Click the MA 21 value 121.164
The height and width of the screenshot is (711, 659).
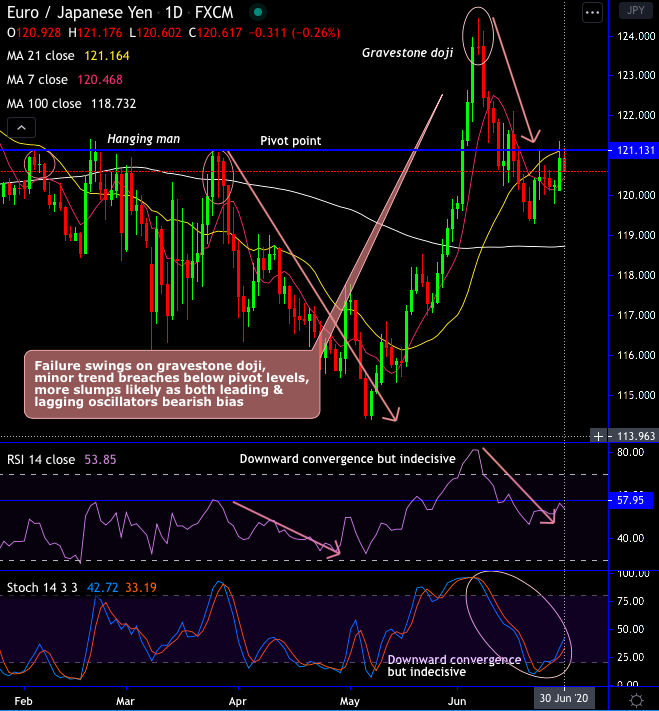click(x=107, y=56)
